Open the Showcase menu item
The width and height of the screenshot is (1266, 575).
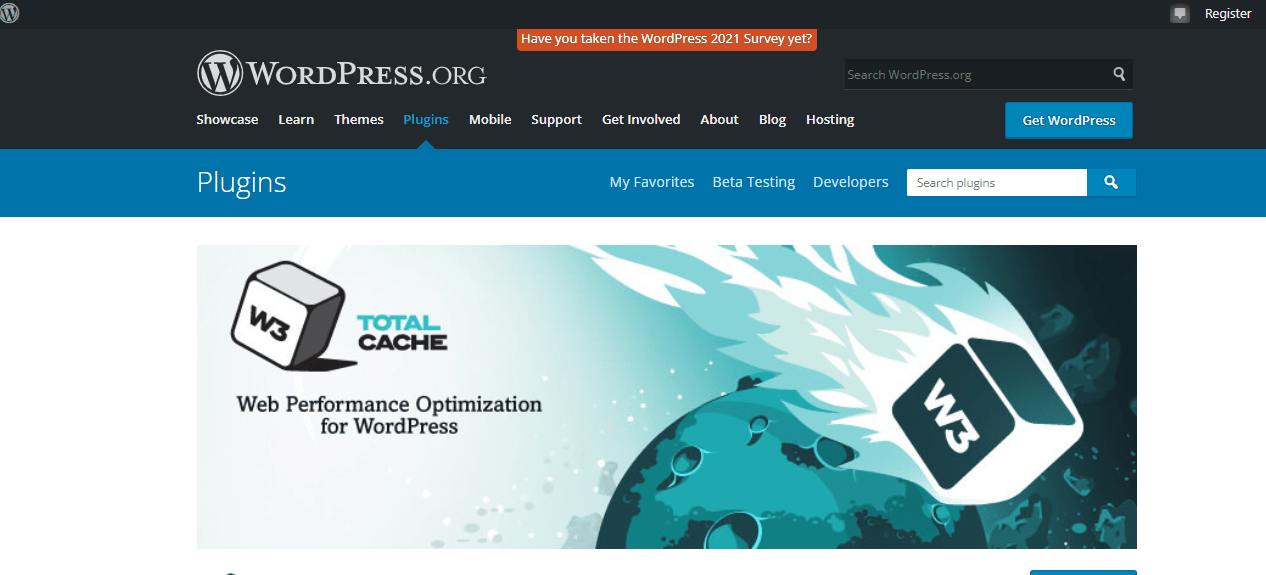coord(227,120)
